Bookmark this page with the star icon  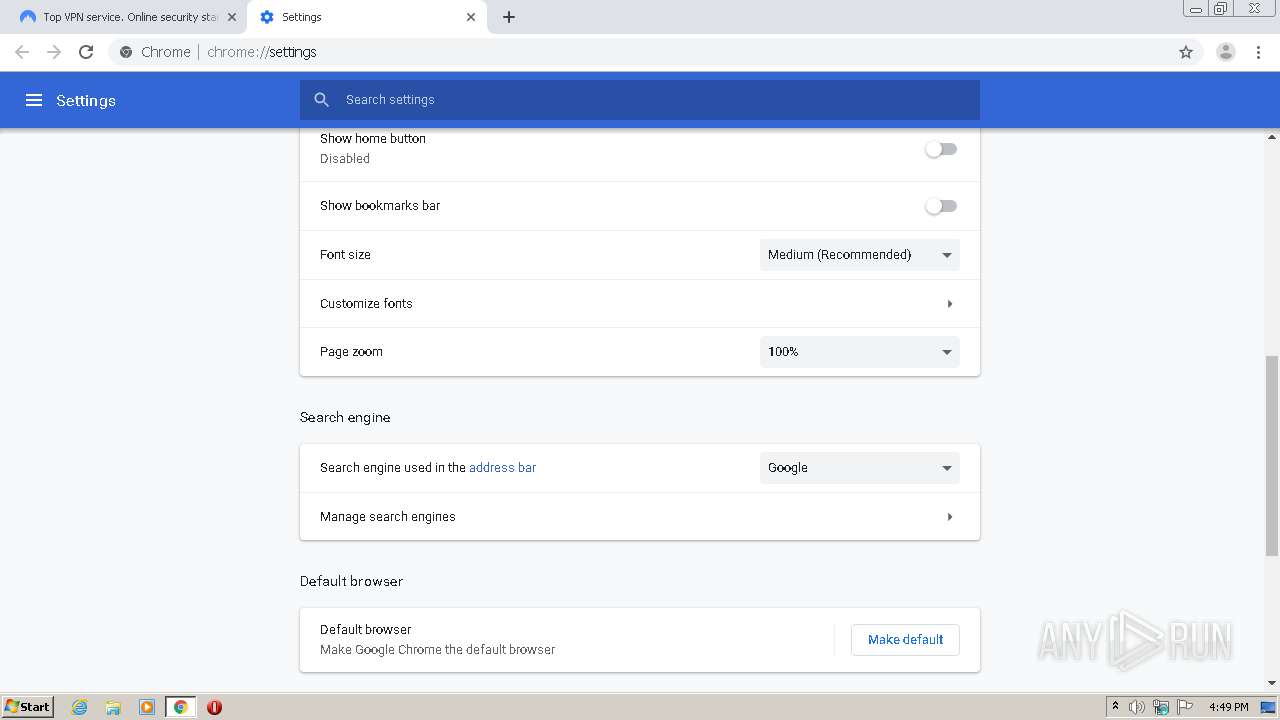pos(1186,52)
